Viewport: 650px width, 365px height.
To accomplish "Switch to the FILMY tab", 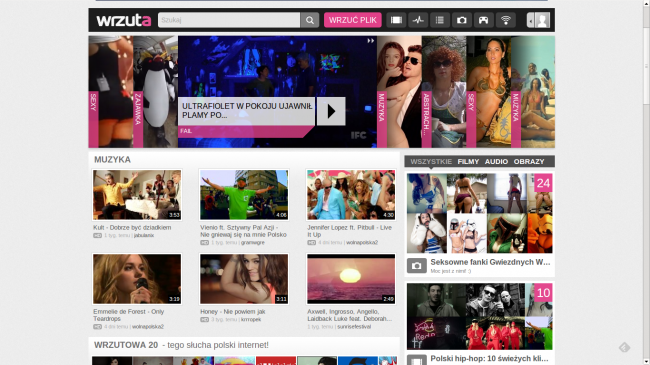I will [468, 162].
